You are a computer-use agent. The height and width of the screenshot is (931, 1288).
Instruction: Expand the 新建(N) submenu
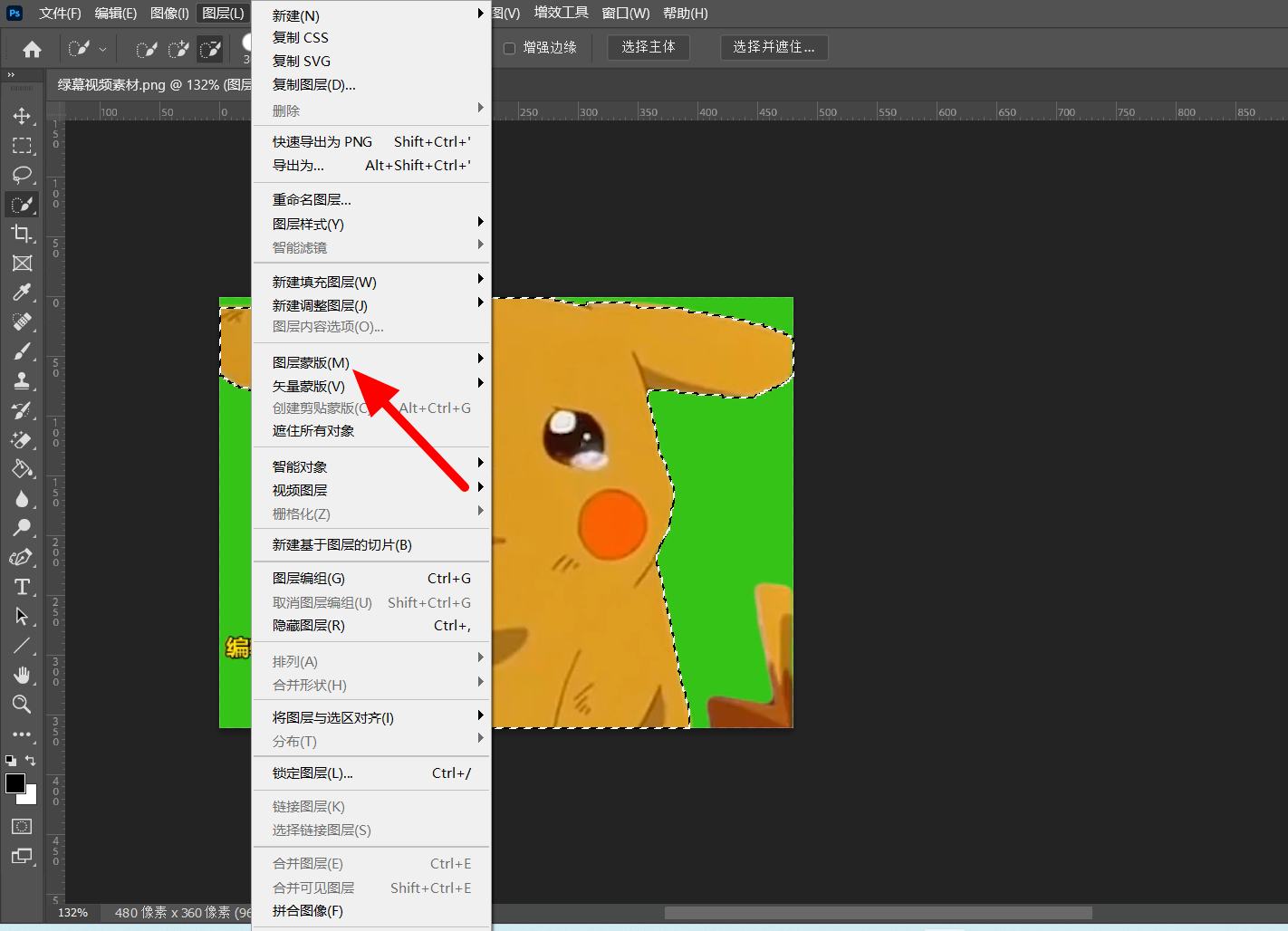point(371,15)
